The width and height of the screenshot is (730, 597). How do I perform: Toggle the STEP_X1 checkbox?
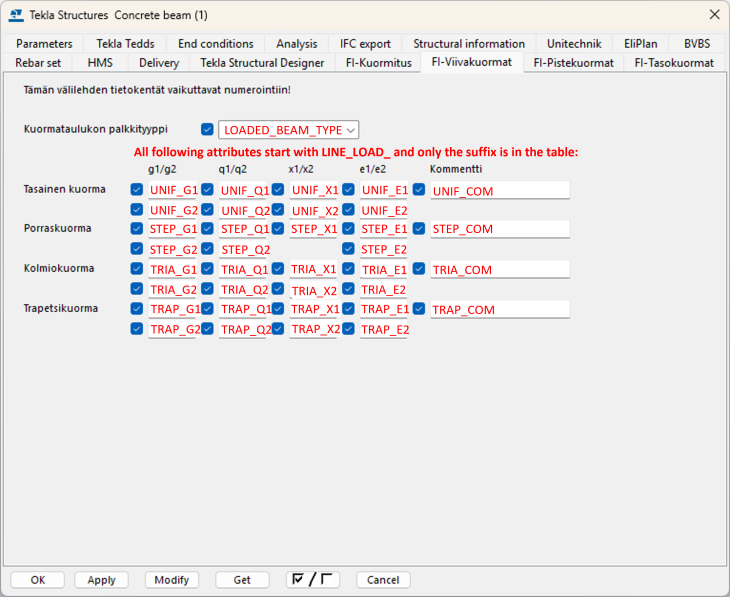pyautogui.click(x=278, y=229)
